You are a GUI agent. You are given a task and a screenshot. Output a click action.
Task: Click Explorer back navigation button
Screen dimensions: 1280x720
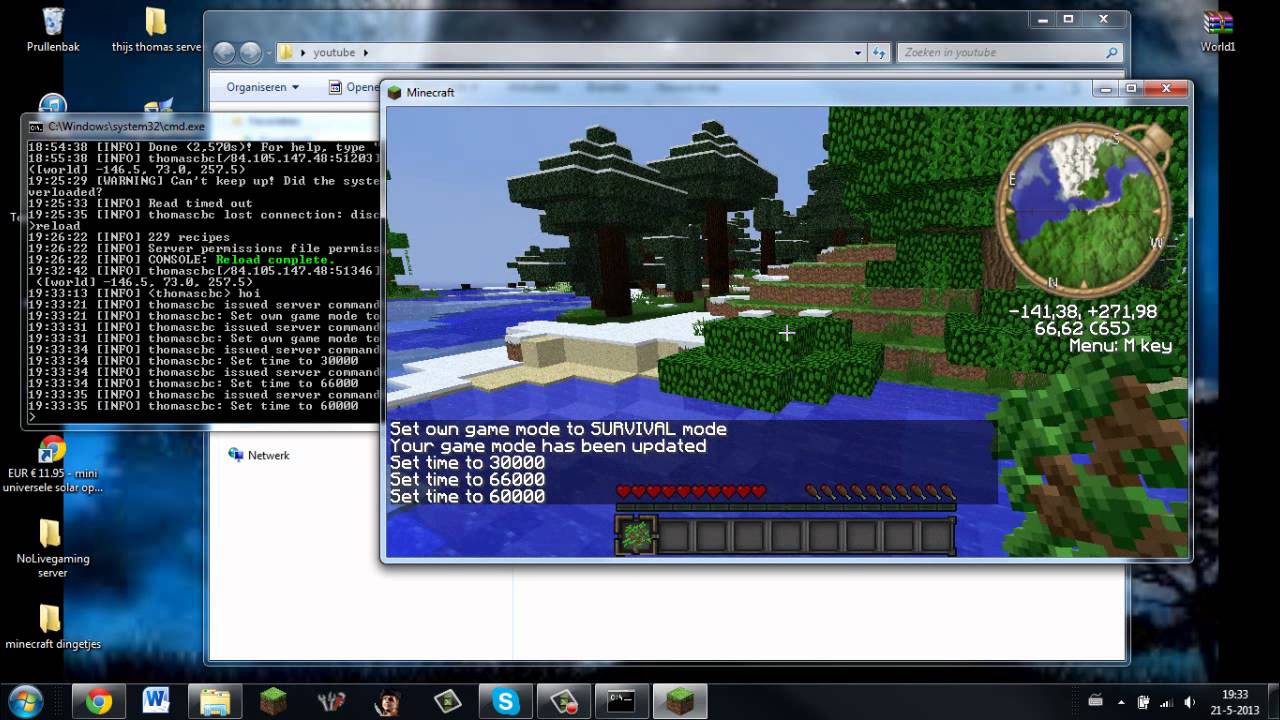point(224,52)
